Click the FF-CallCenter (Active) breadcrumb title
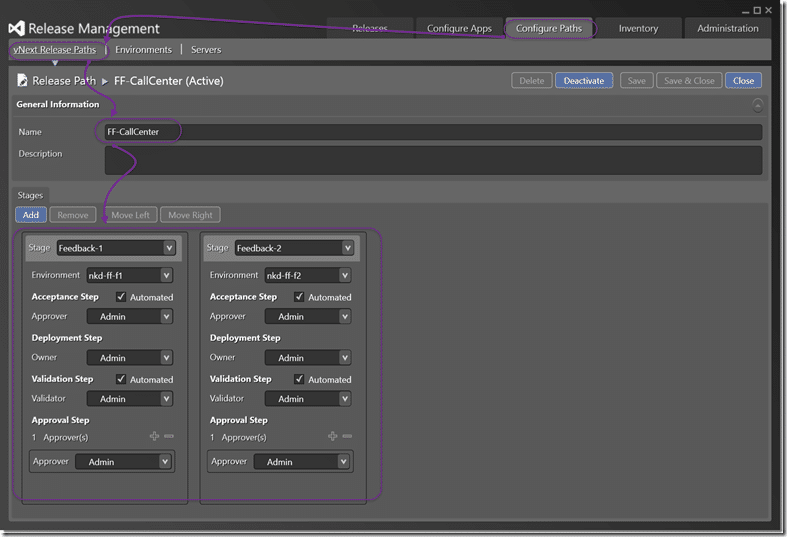The width and height of the screenshot is (787, 537). click(x=169, y=80)
